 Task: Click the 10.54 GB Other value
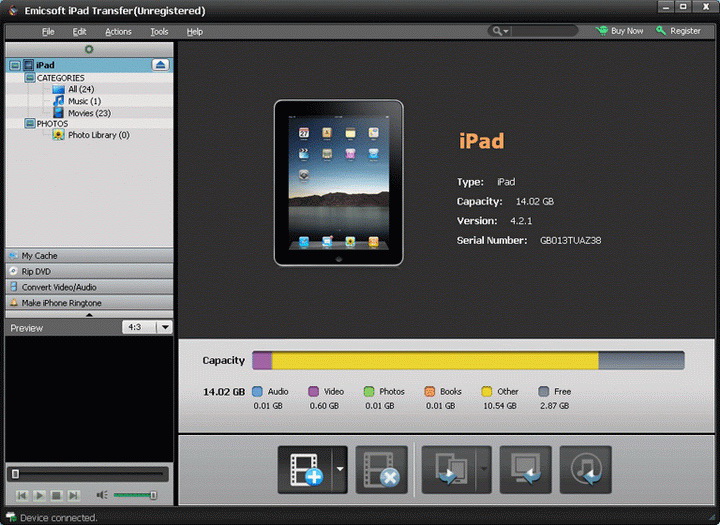(x=500, y=406)
